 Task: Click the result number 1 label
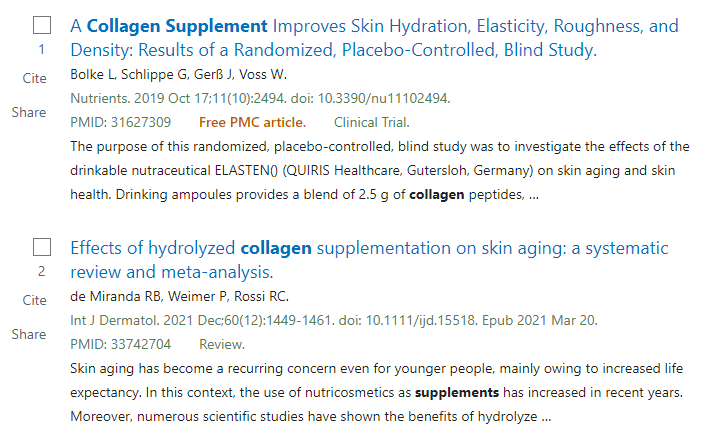point(42,49)
